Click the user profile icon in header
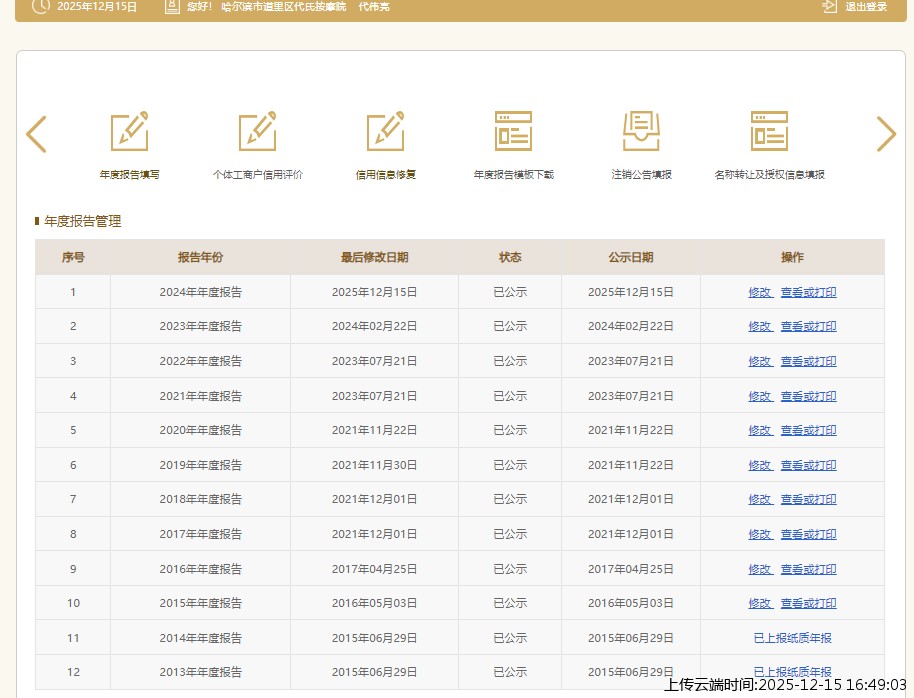Screen dimensions: 914x698 pos(172,6)
